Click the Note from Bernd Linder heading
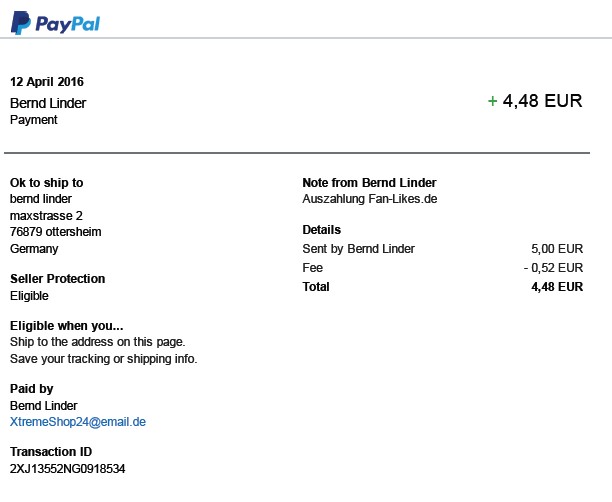 369,183
